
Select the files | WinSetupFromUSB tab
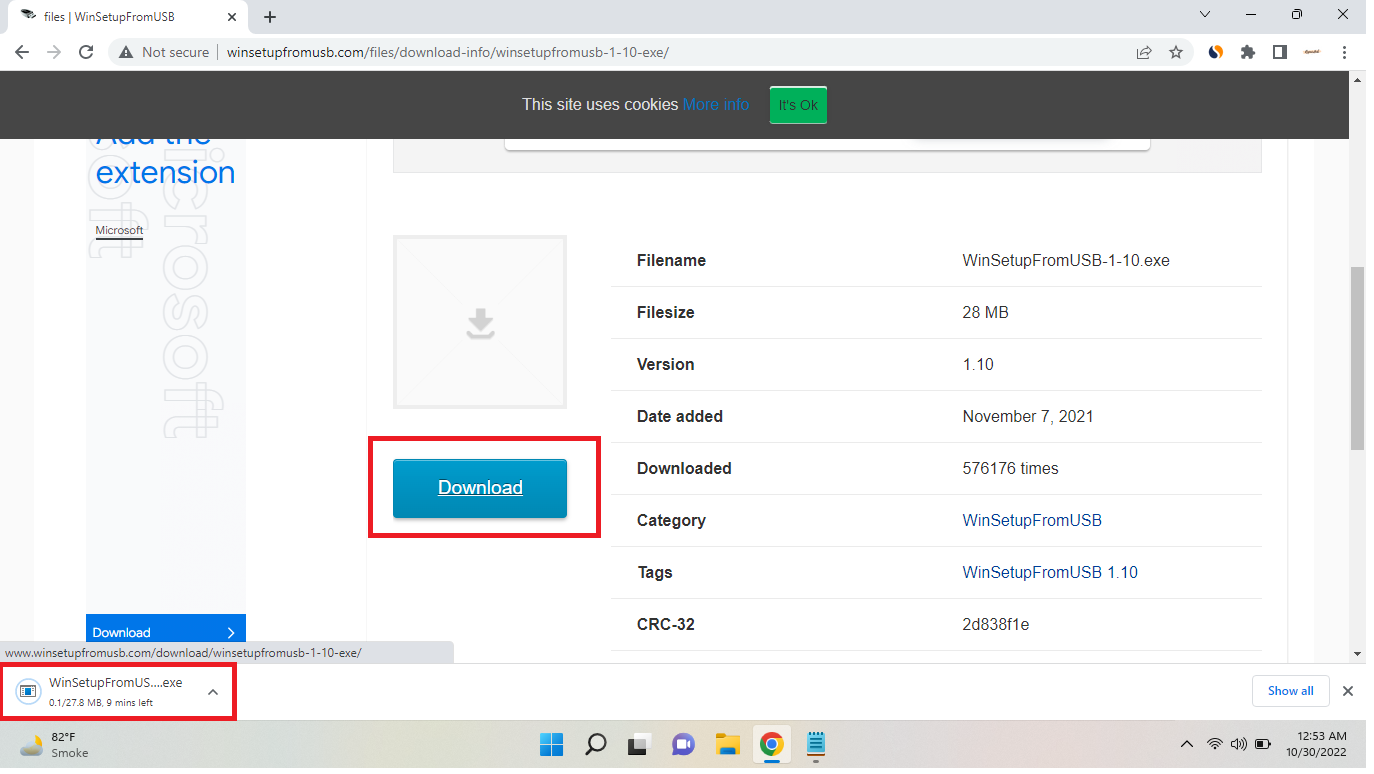click(127, 17)
